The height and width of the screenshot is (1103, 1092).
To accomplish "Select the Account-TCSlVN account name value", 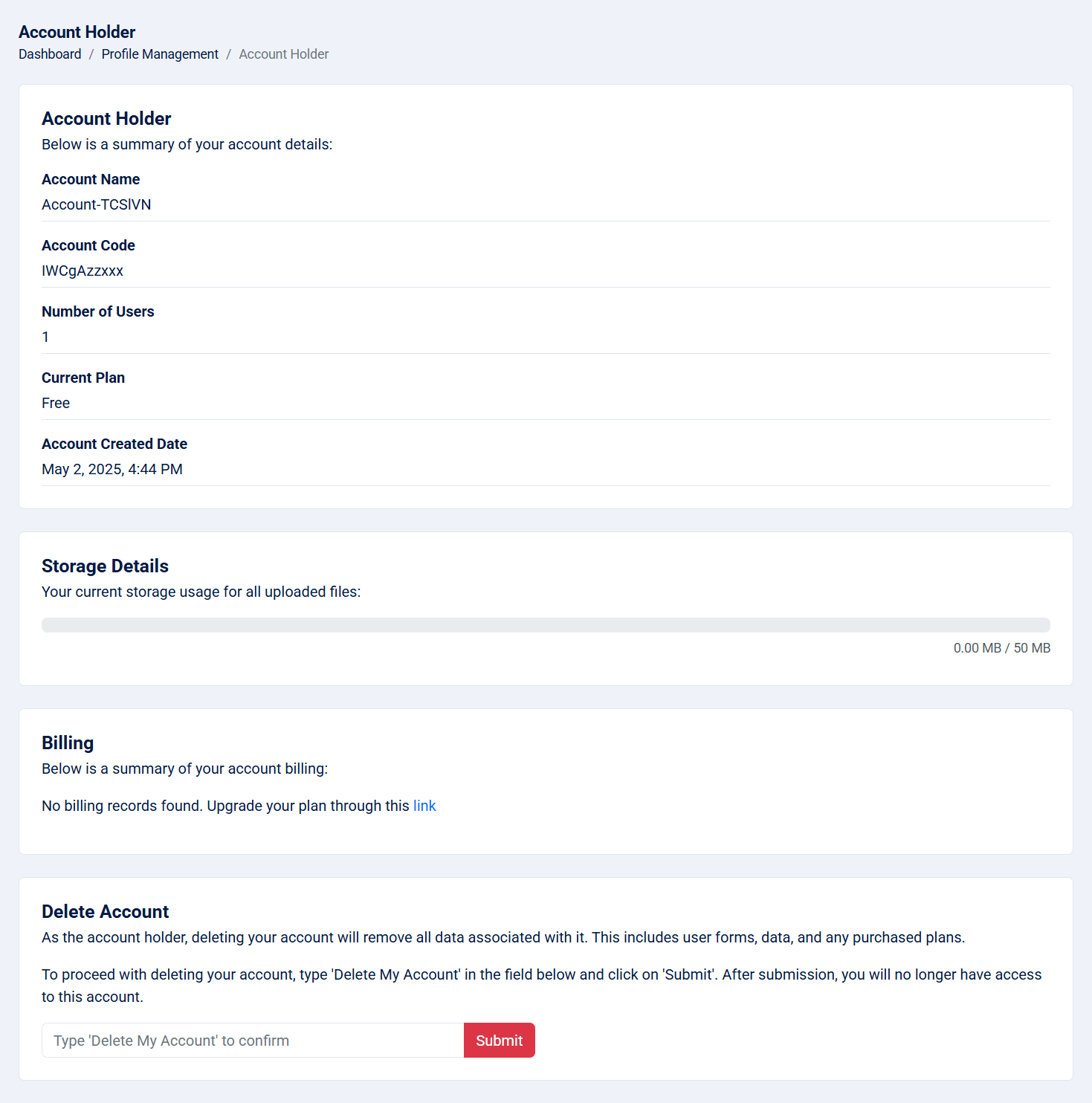I will (x=97, y=204).
